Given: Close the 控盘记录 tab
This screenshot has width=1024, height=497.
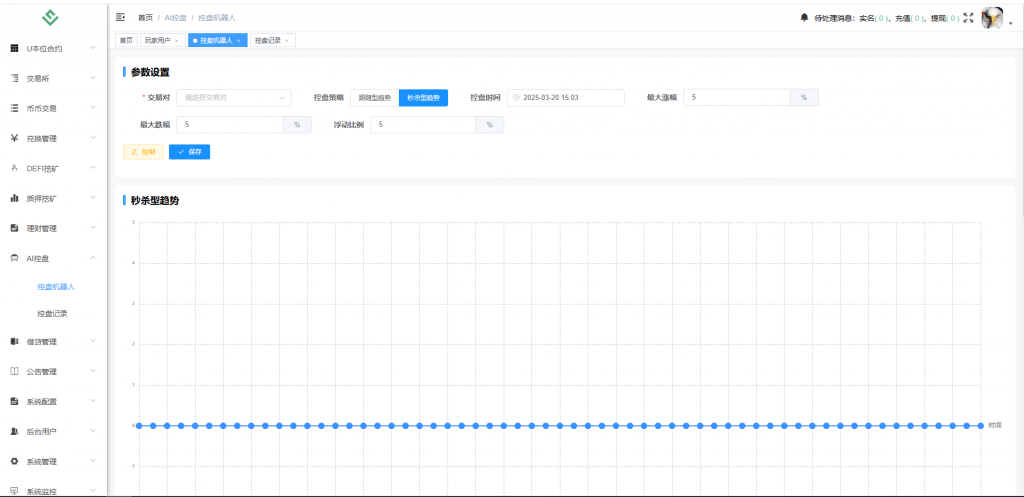Looking at the screenshot, I should click(x=287, y=40).
